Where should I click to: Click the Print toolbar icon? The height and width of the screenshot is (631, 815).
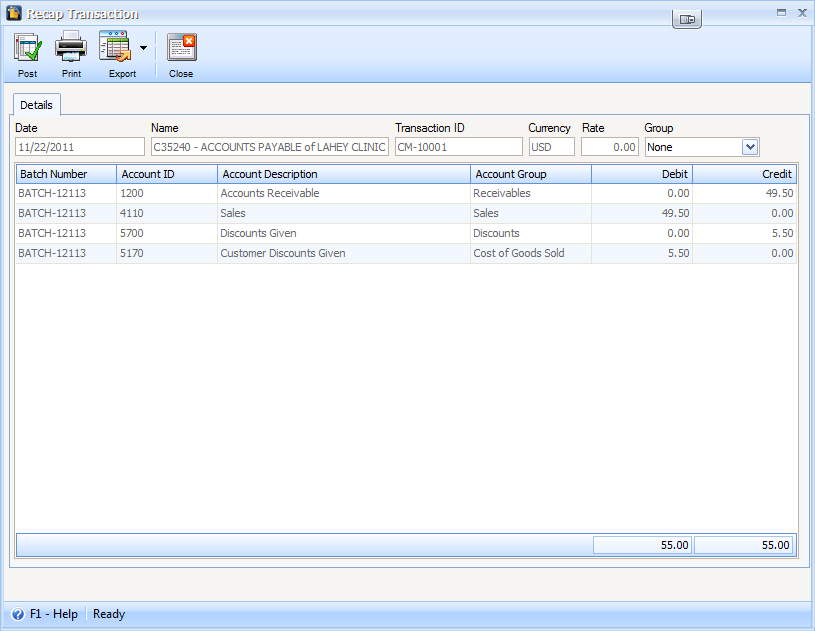(x=71, y=47)
